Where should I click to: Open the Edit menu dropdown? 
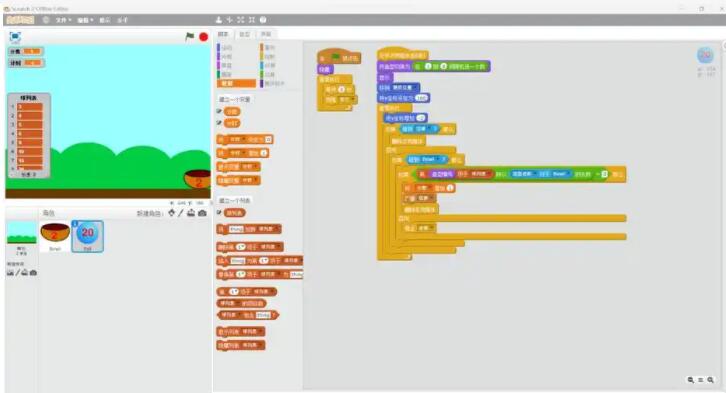tap(85, 20)
